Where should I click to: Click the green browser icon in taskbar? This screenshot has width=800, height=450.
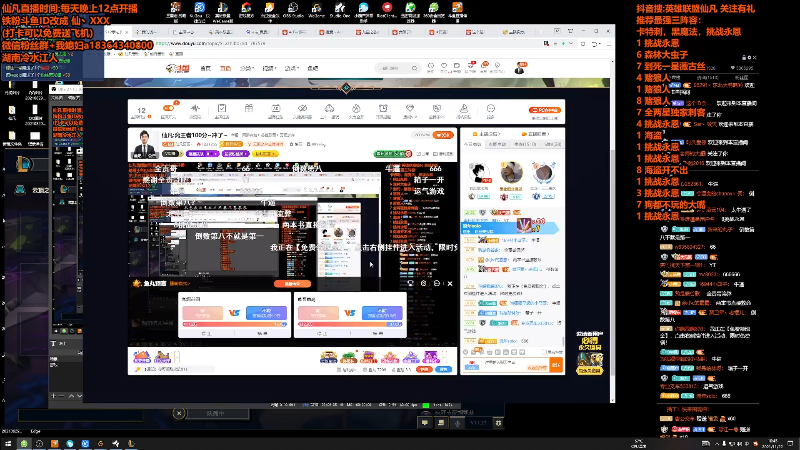coord(23,444)
